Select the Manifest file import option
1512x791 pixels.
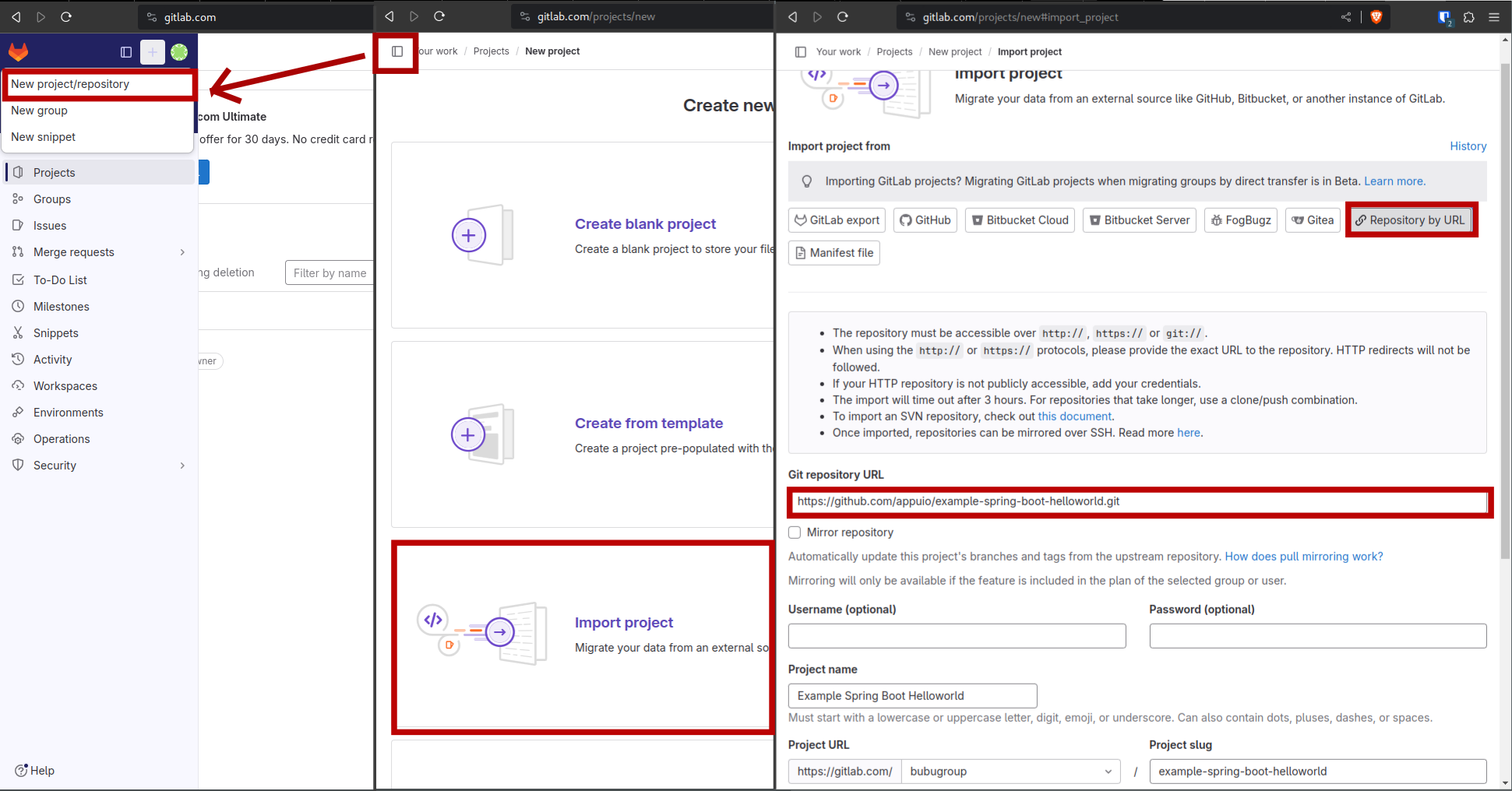click(x=834, y=252)
